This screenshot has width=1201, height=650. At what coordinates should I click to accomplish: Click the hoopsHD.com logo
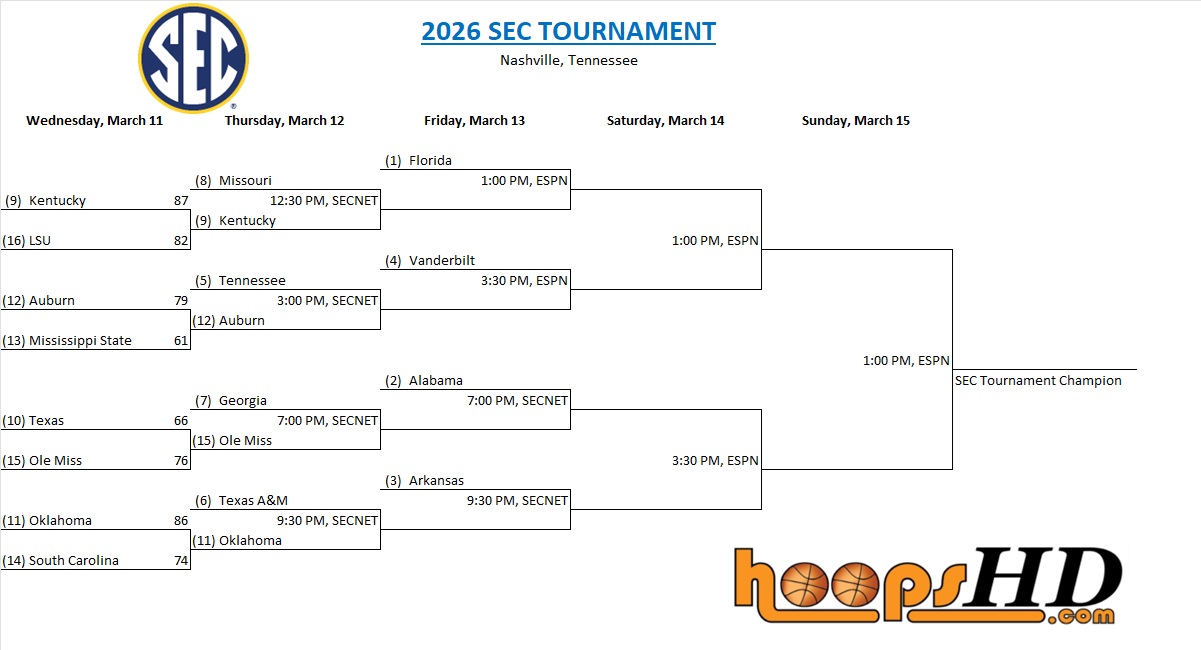click(926, 587)
